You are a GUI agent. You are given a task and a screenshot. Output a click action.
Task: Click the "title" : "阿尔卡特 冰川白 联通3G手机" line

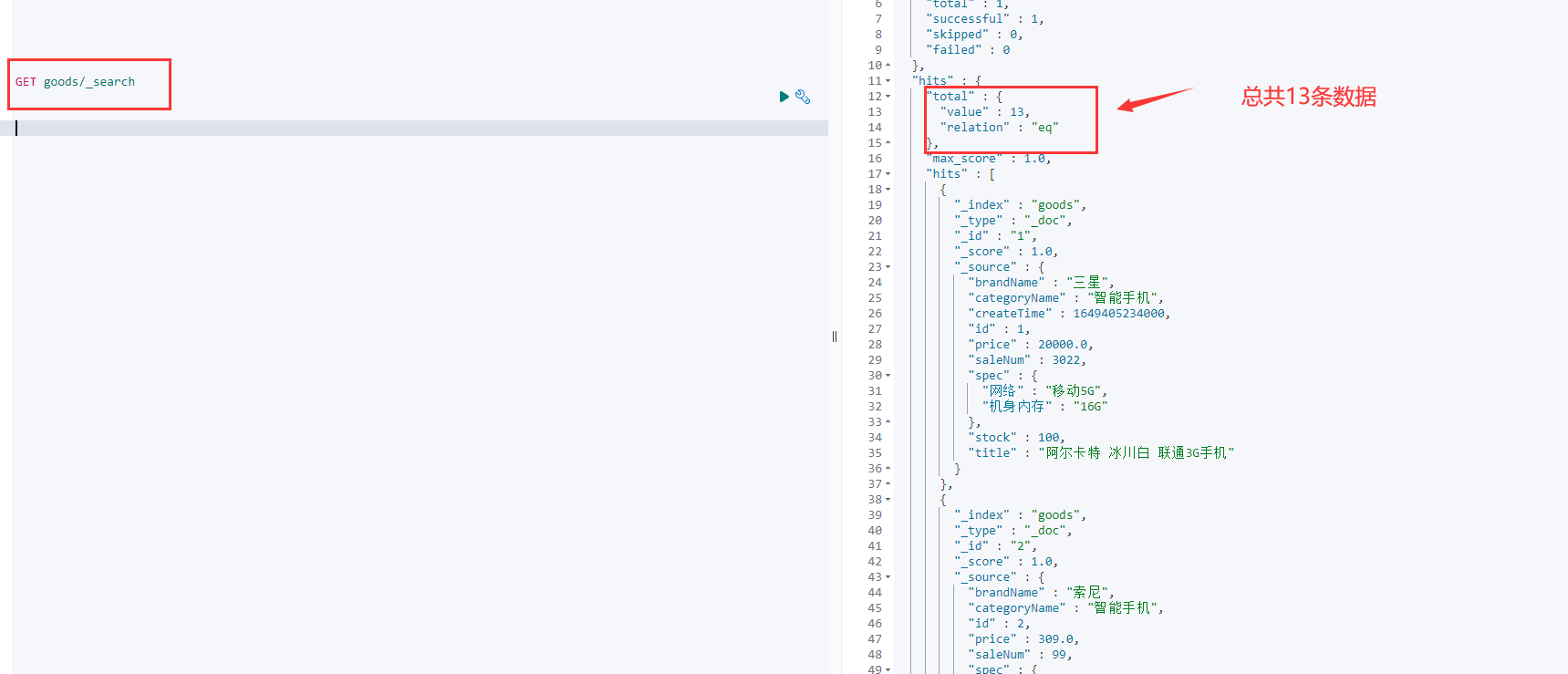[1101, 453]
